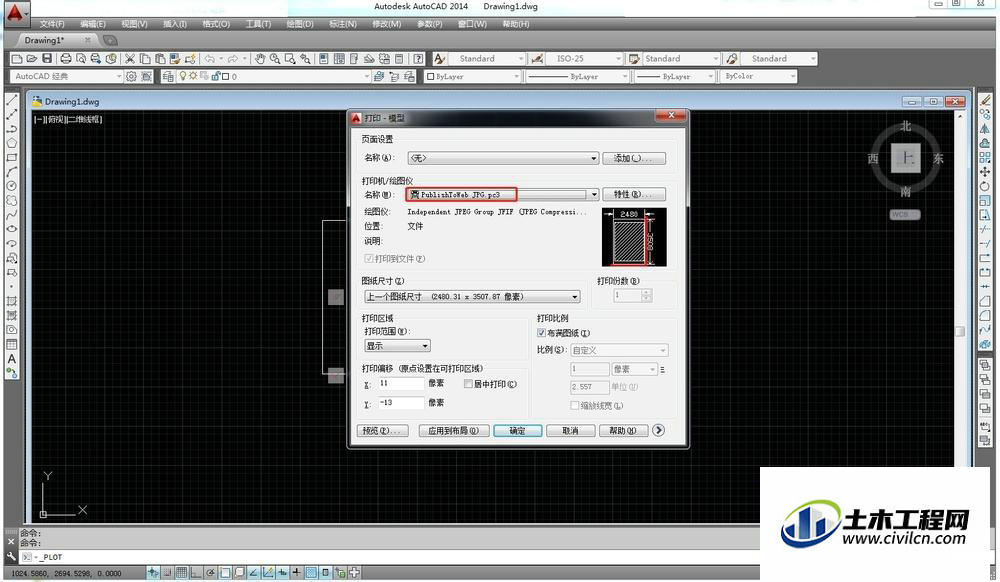Viewport: 1000px width, 582px height.
Task: Toggle Grid Display in status bar
Action: [x=181, y=572]
